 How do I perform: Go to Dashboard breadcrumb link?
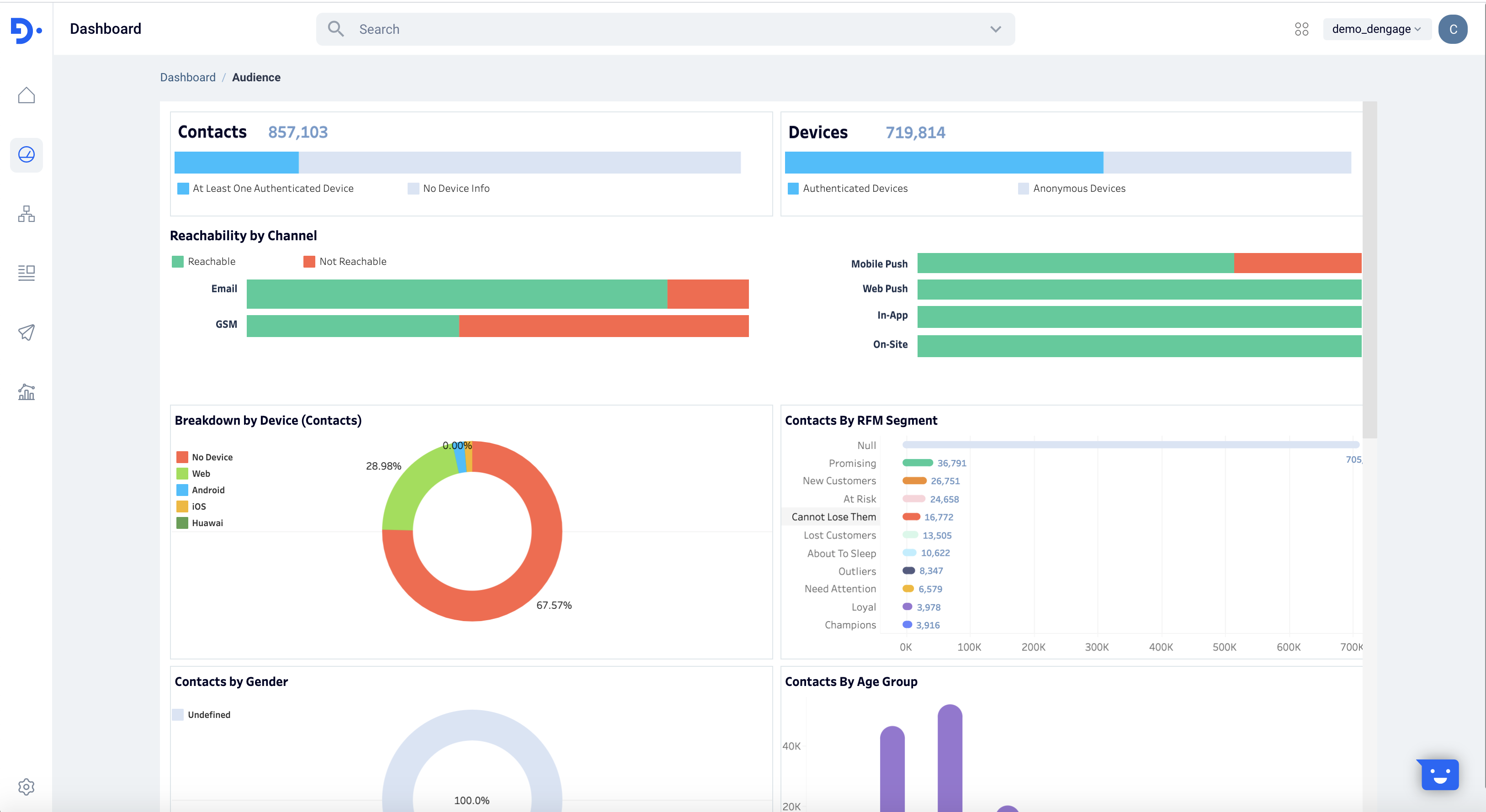tap(187, 77)
